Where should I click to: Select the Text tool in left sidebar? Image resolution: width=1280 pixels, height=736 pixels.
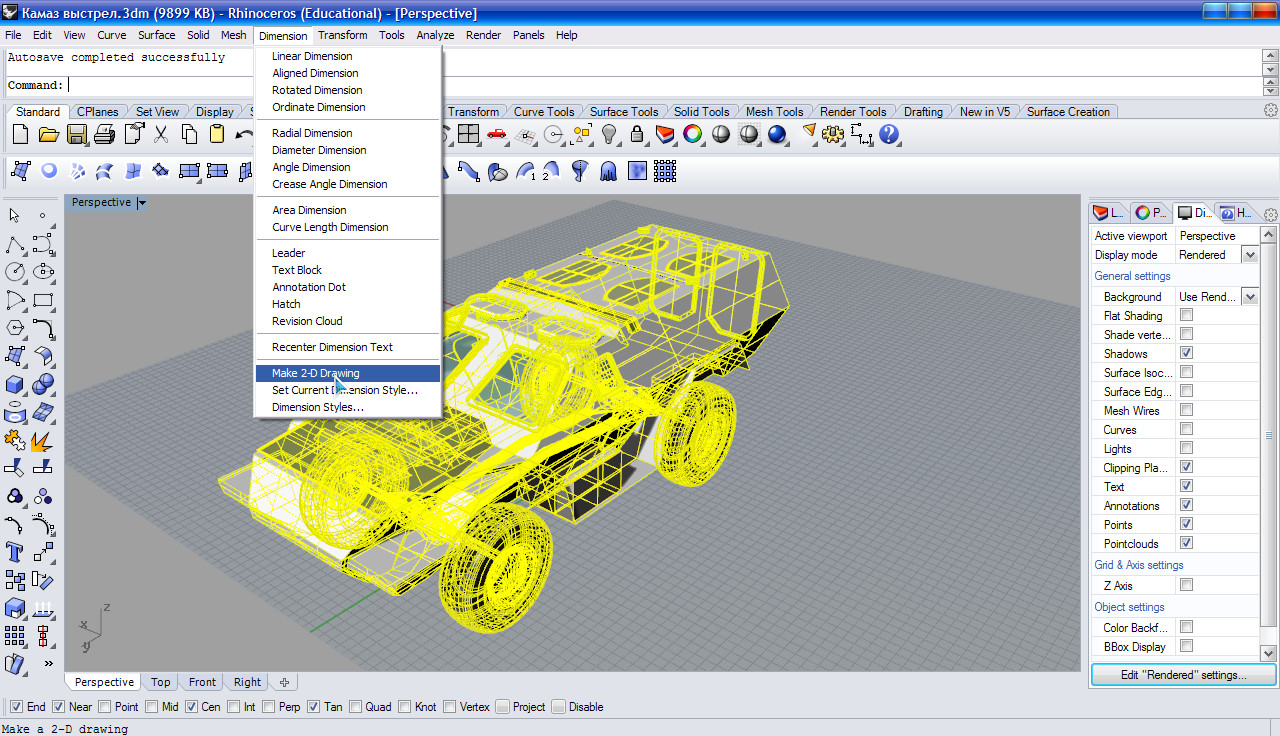pyautogui.click(x=15, y=551)
